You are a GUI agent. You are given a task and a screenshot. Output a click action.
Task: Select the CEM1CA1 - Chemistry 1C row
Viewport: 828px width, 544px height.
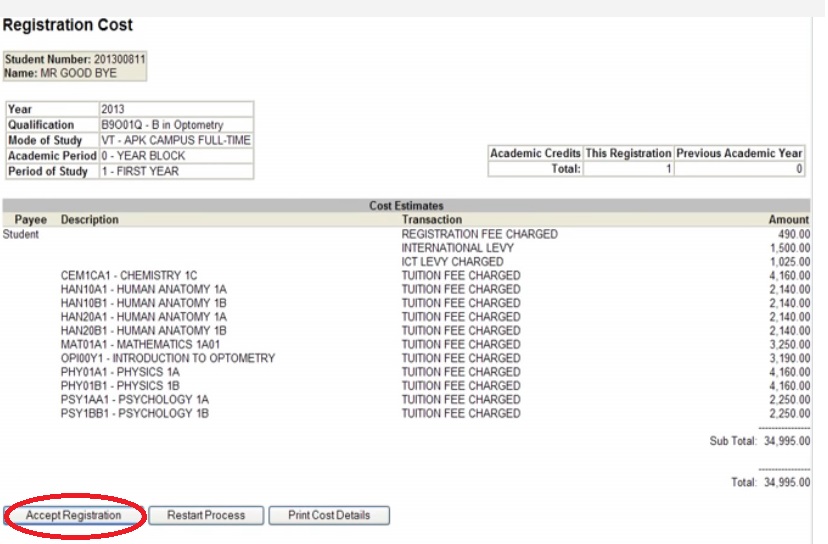[x=129, y=275]
